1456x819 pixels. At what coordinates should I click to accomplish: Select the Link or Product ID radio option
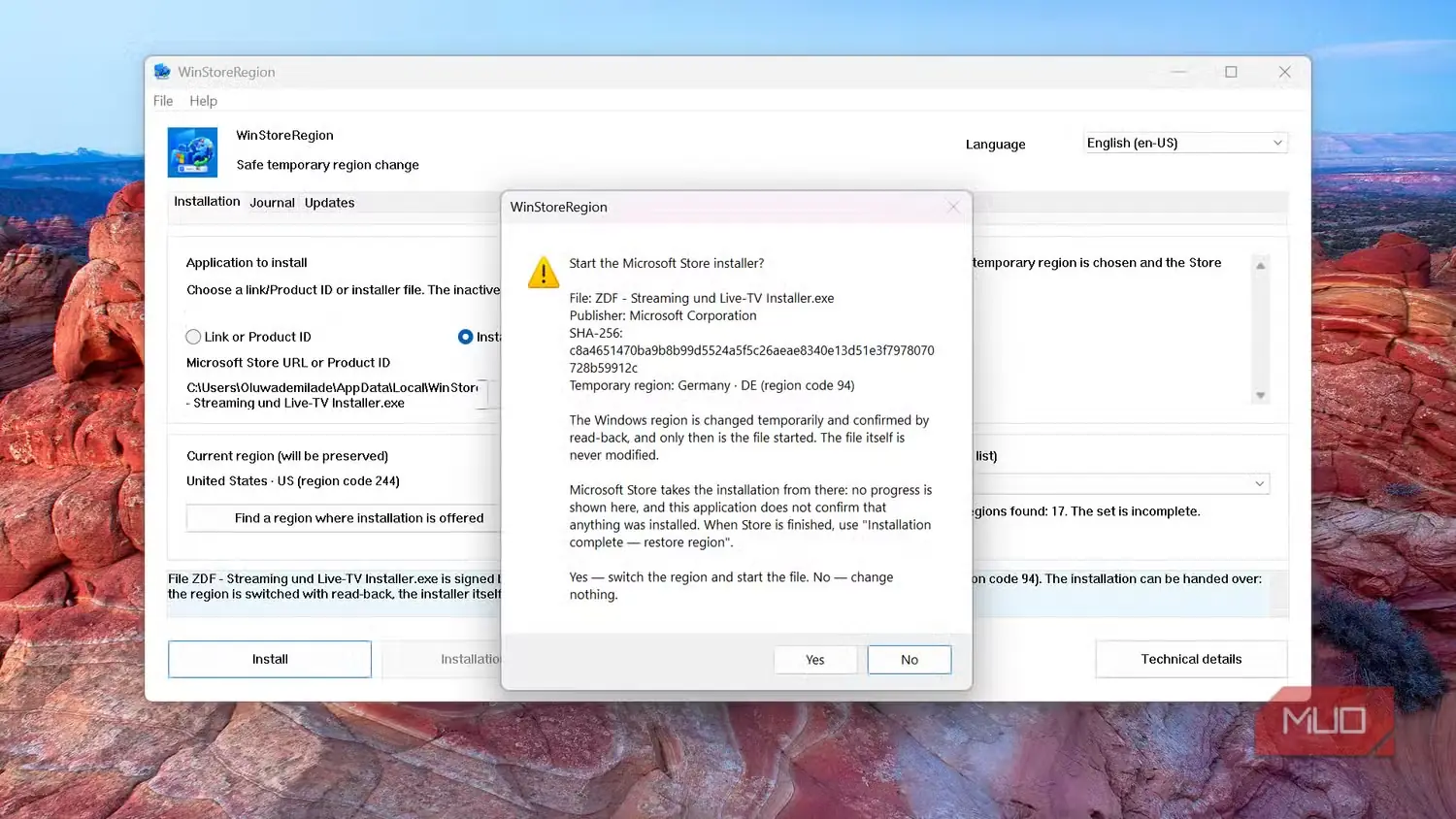point(193,337)
